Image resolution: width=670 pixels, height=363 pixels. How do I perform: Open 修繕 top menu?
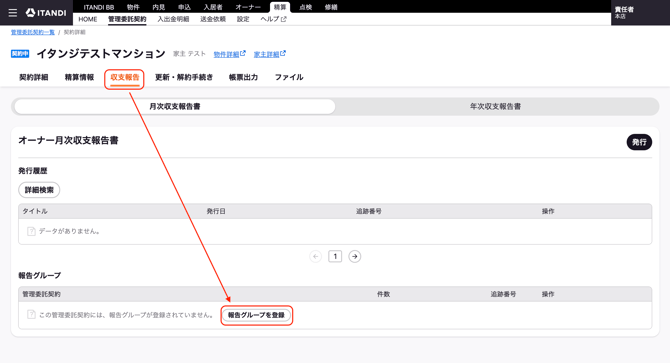331,7
